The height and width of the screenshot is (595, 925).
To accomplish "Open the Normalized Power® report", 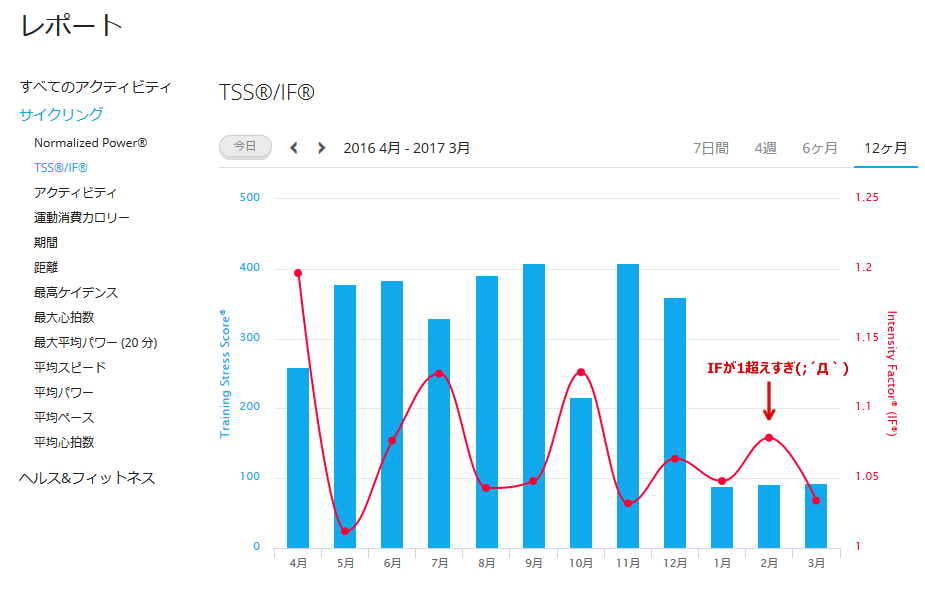I will pos(90,143).
